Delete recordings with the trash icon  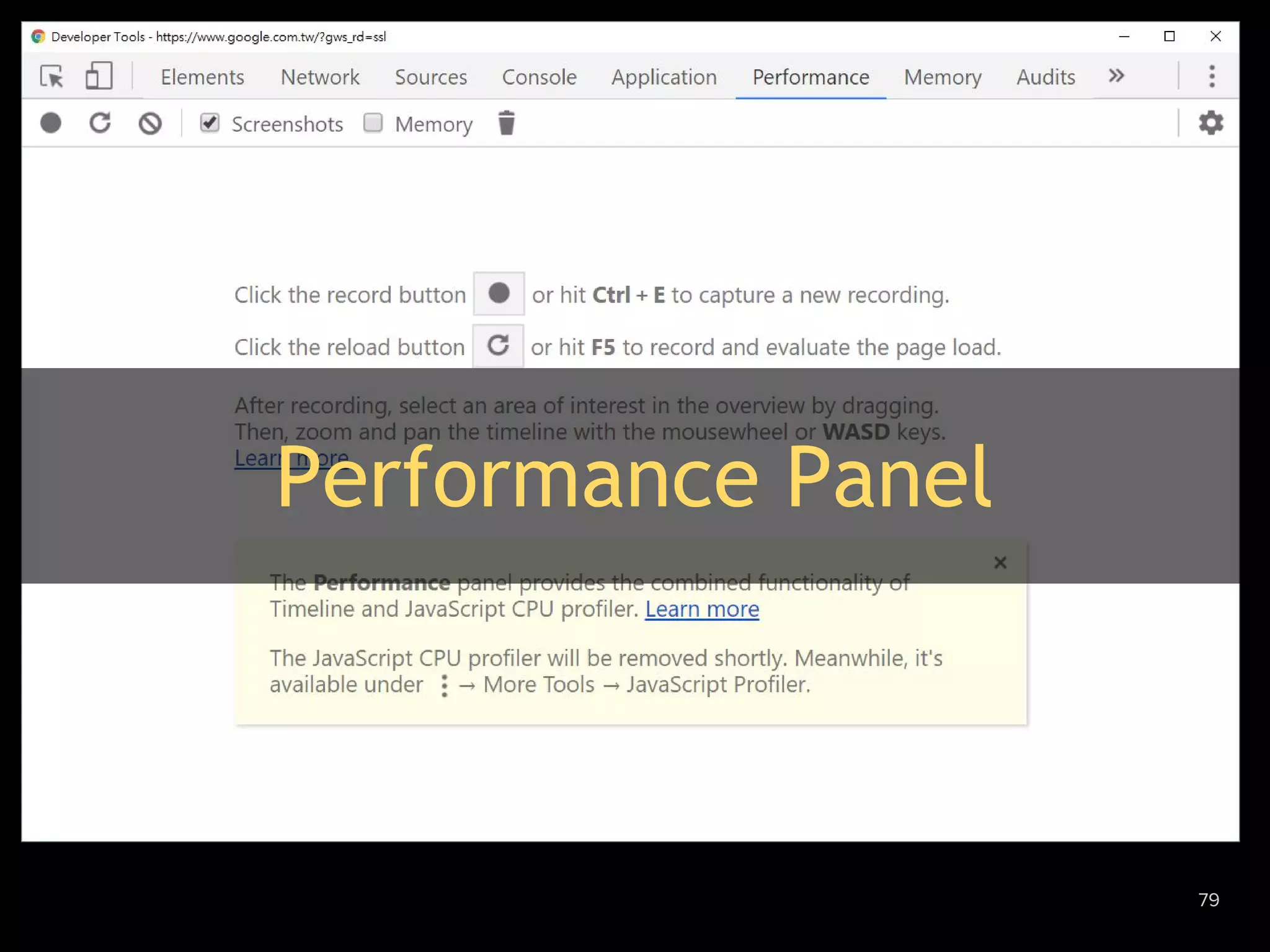point(507,123)
